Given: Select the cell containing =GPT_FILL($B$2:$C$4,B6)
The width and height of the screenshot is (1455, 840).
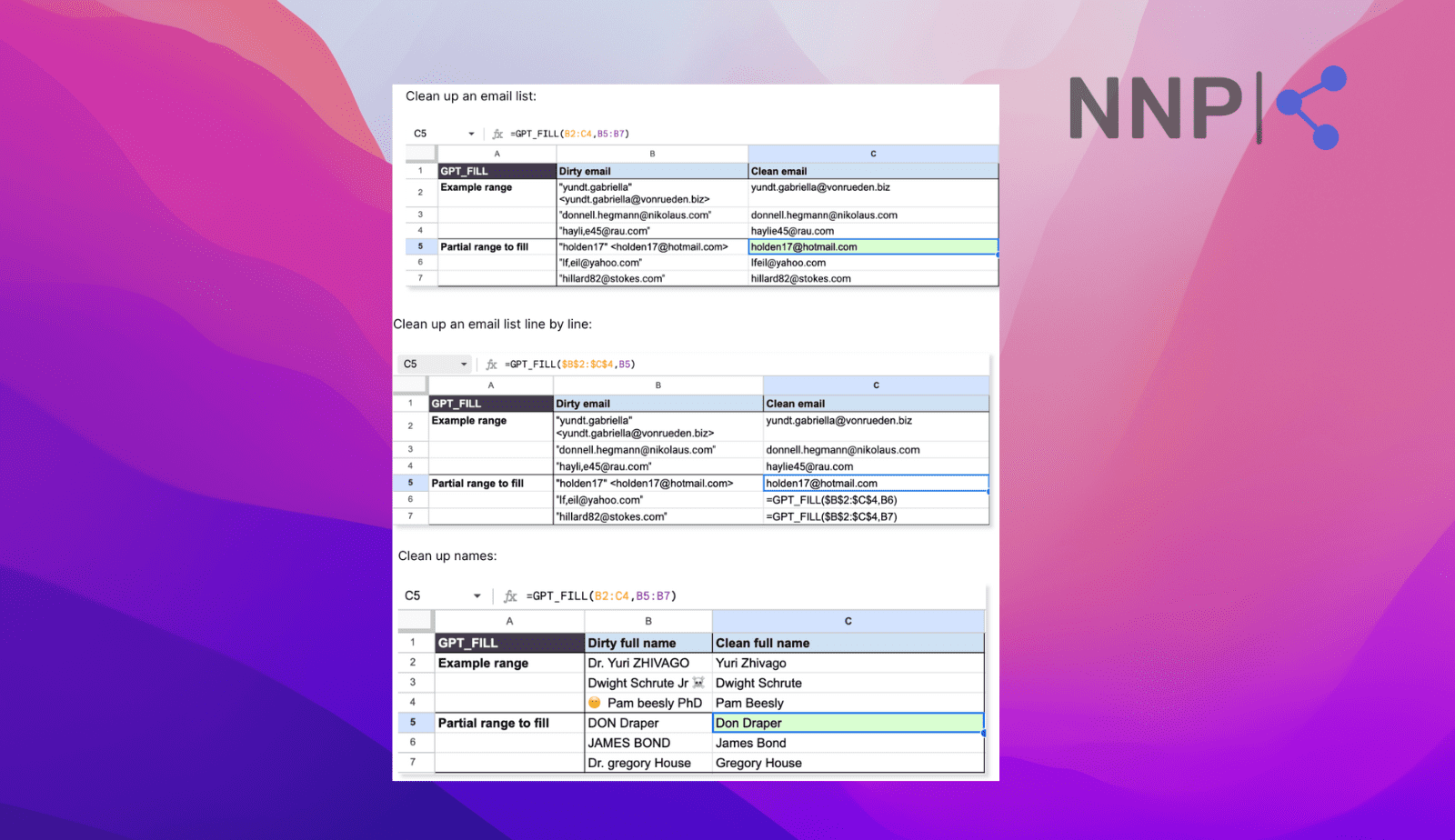Looking at the screenshot, I should (x=876, y=500).
